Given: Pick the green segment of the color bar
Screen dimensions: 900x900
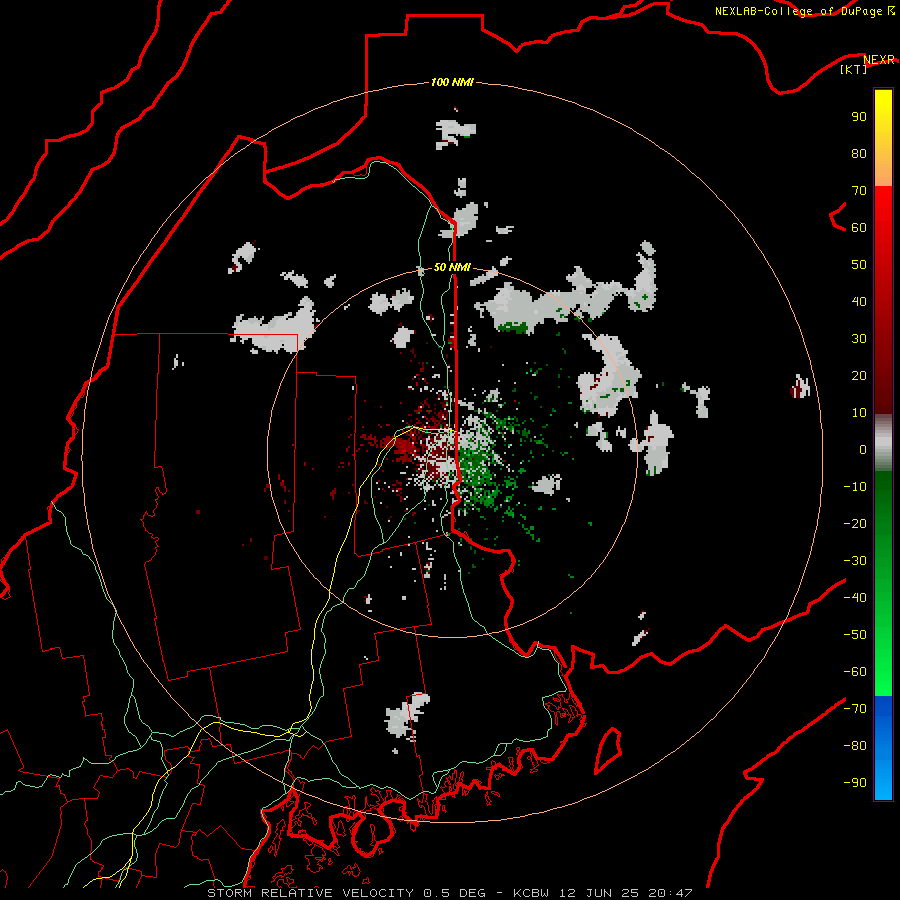Looking at the screenshot, I should pos(883,584).
